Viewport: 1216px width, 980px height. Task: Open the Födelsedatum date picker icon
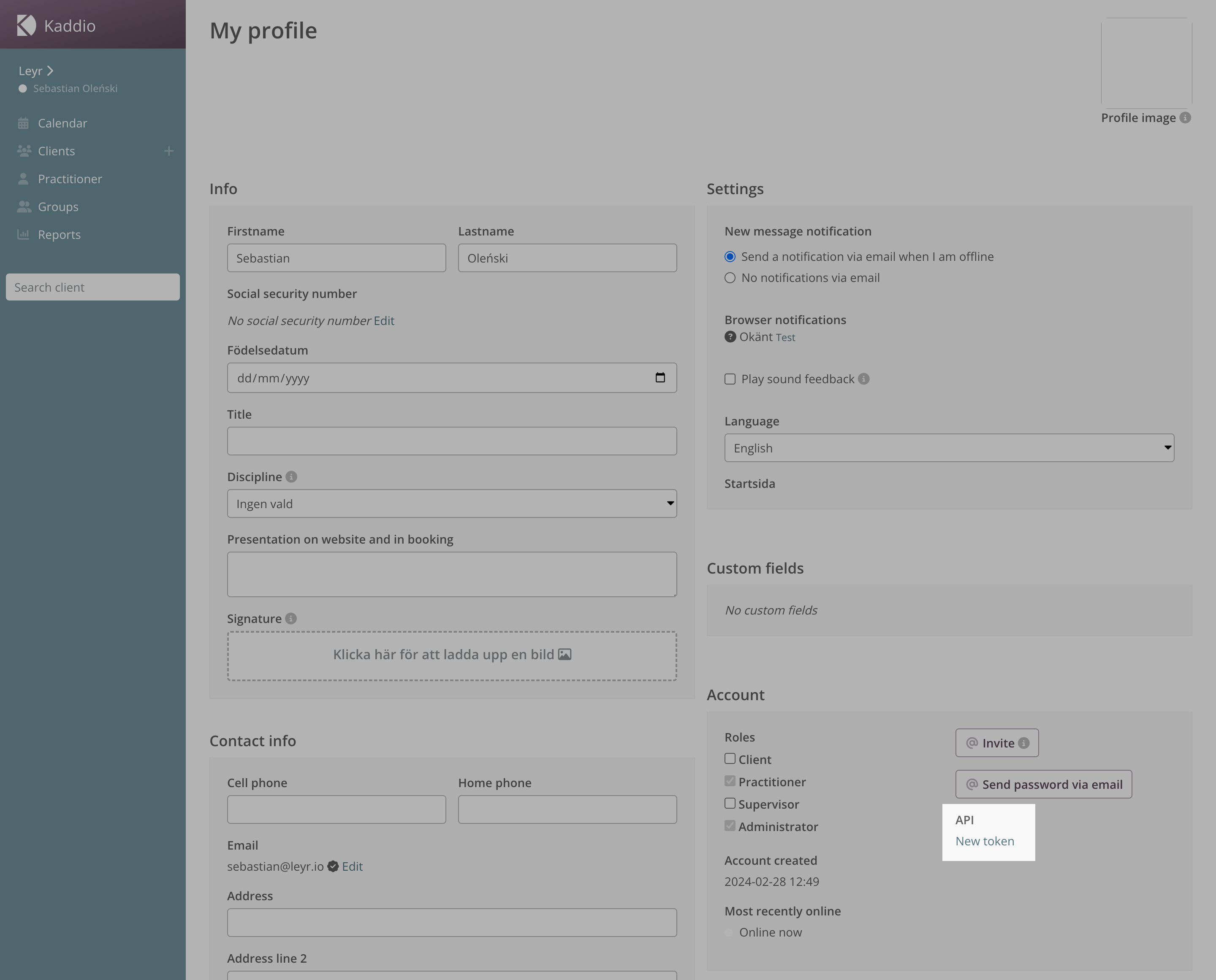tap(660, 378)
